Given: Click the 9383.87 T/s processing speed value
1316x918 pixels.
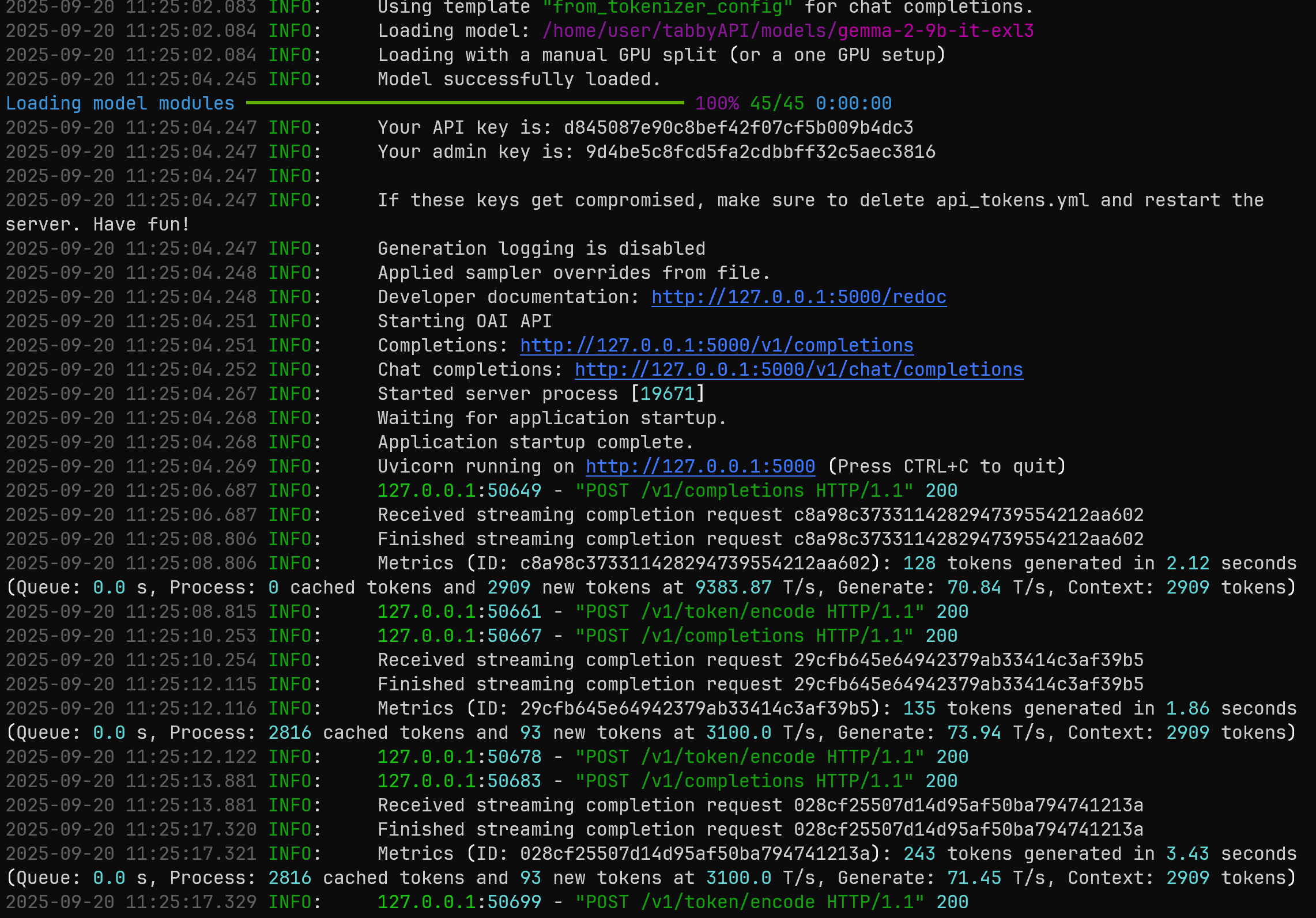Looking at the screenshot, I should point(733,587).
